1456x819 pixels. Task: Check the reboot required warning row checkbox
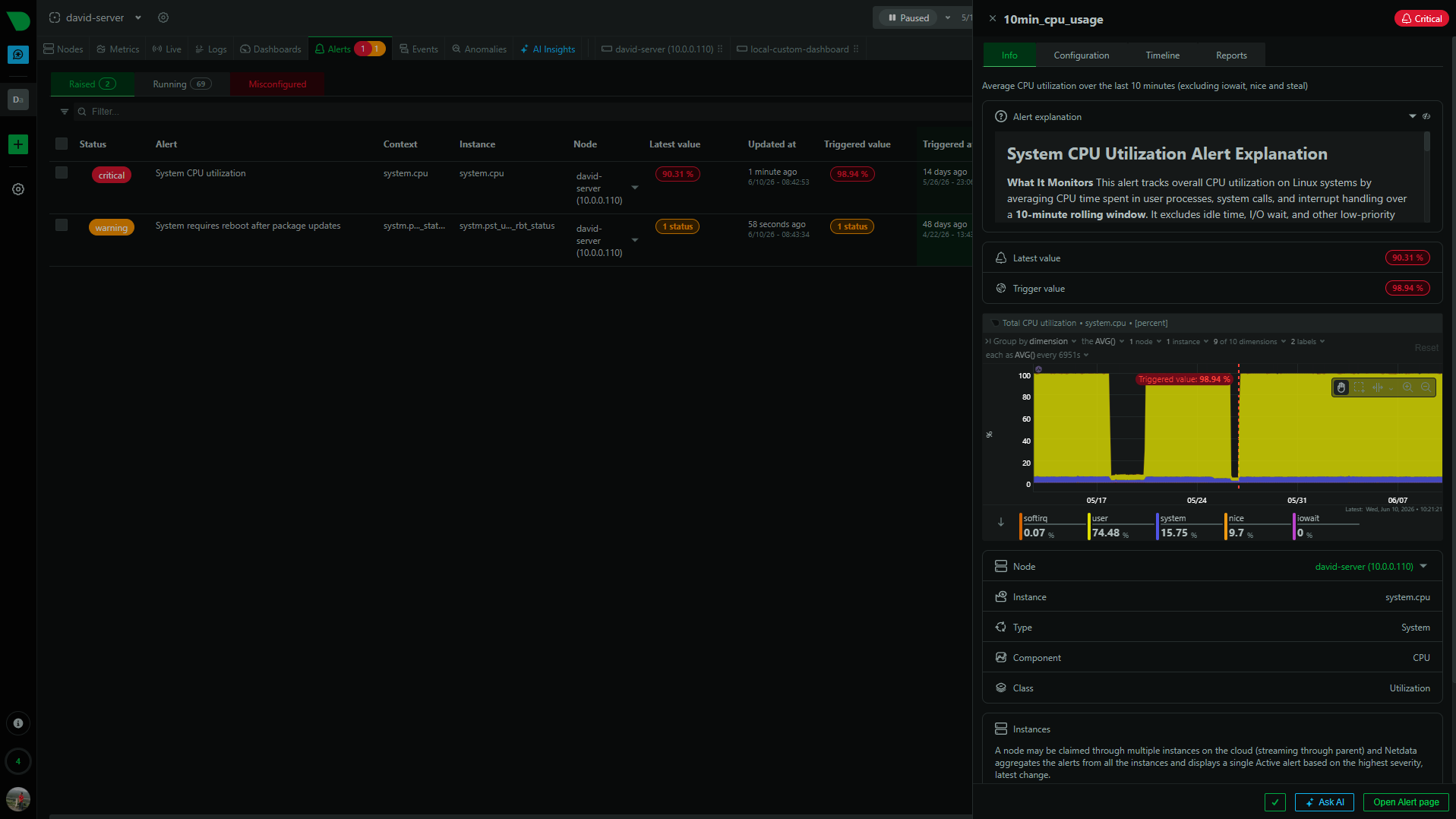click(x=62, y=225)
